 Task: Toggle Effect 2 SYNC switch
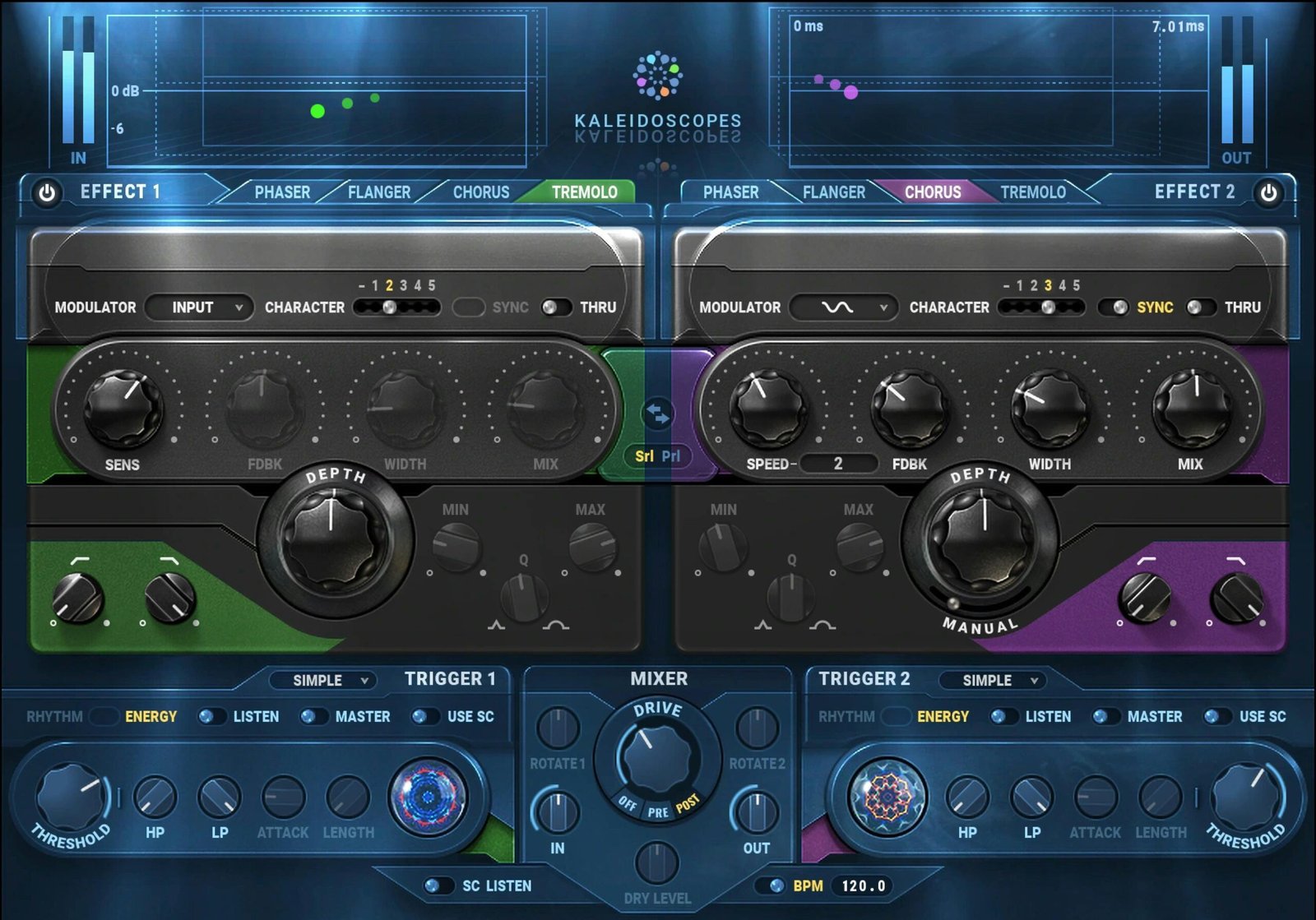(1114, 307)
